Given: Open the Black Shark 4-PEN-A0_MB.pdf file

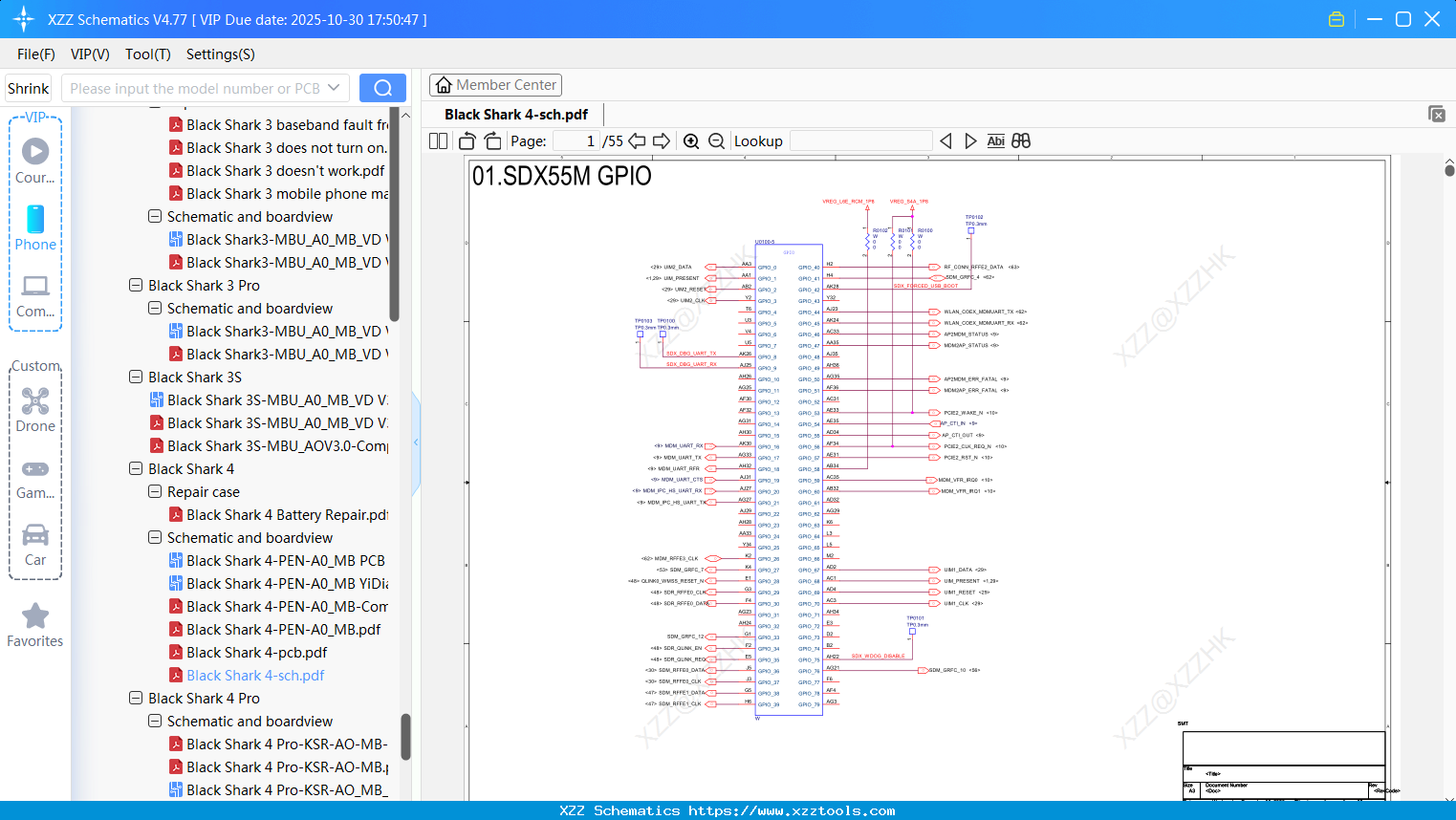Looking at the screenshot, I should point(283,629).
